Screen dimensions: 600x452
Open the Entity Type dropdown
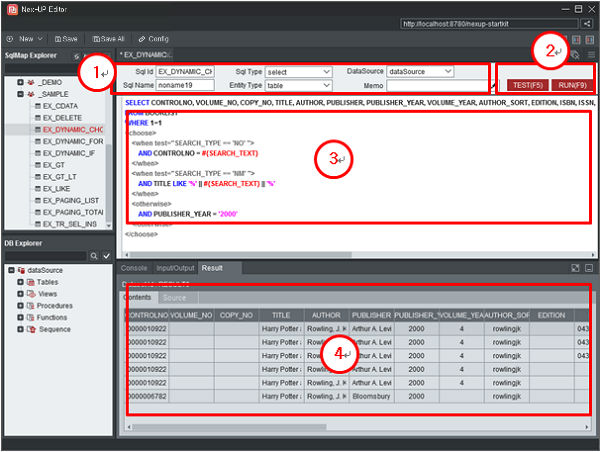(x=298, y=85)
